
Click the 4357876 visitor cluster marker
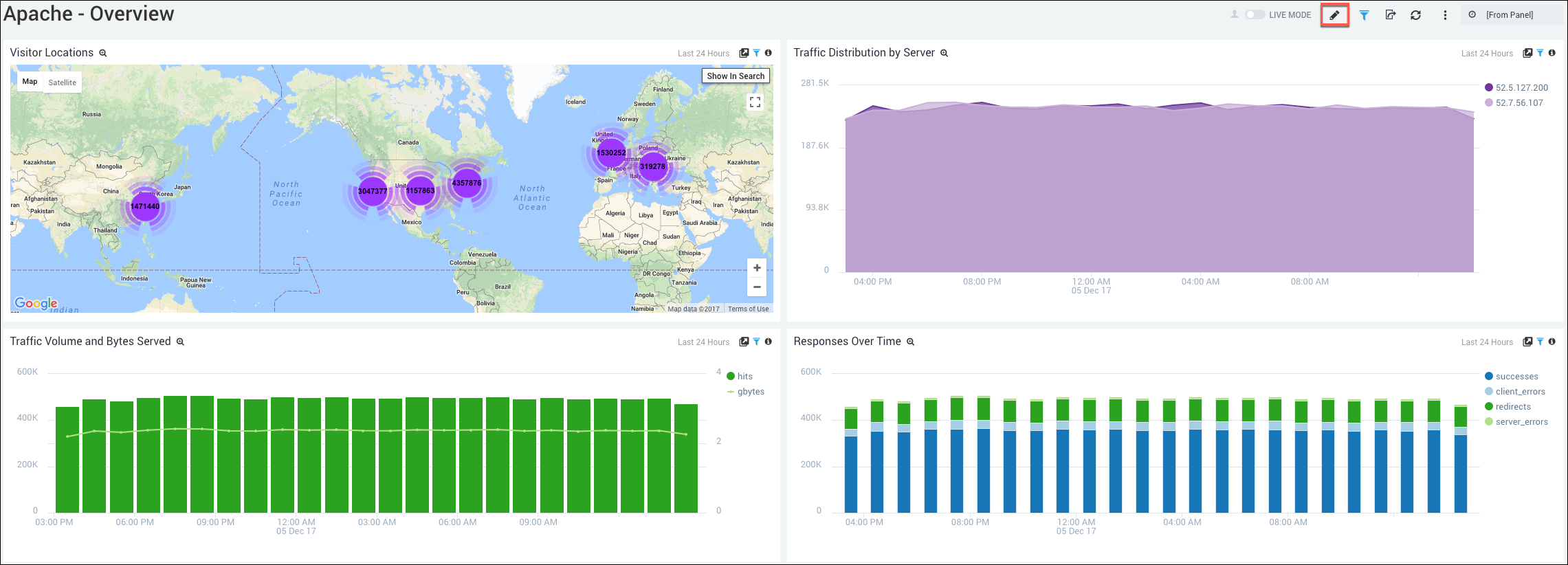pos(467,184)
